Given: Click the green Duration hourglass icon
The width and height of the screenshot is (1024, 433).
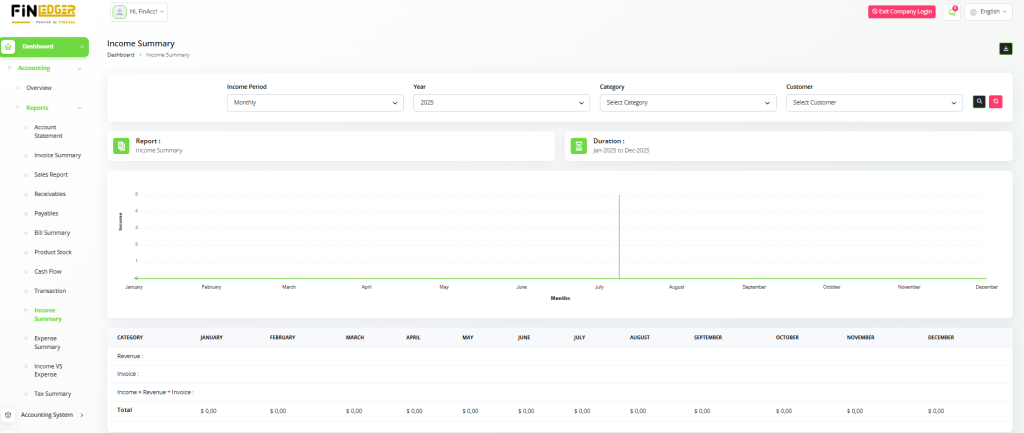Looking at the screenshot, I should point(578,146).
